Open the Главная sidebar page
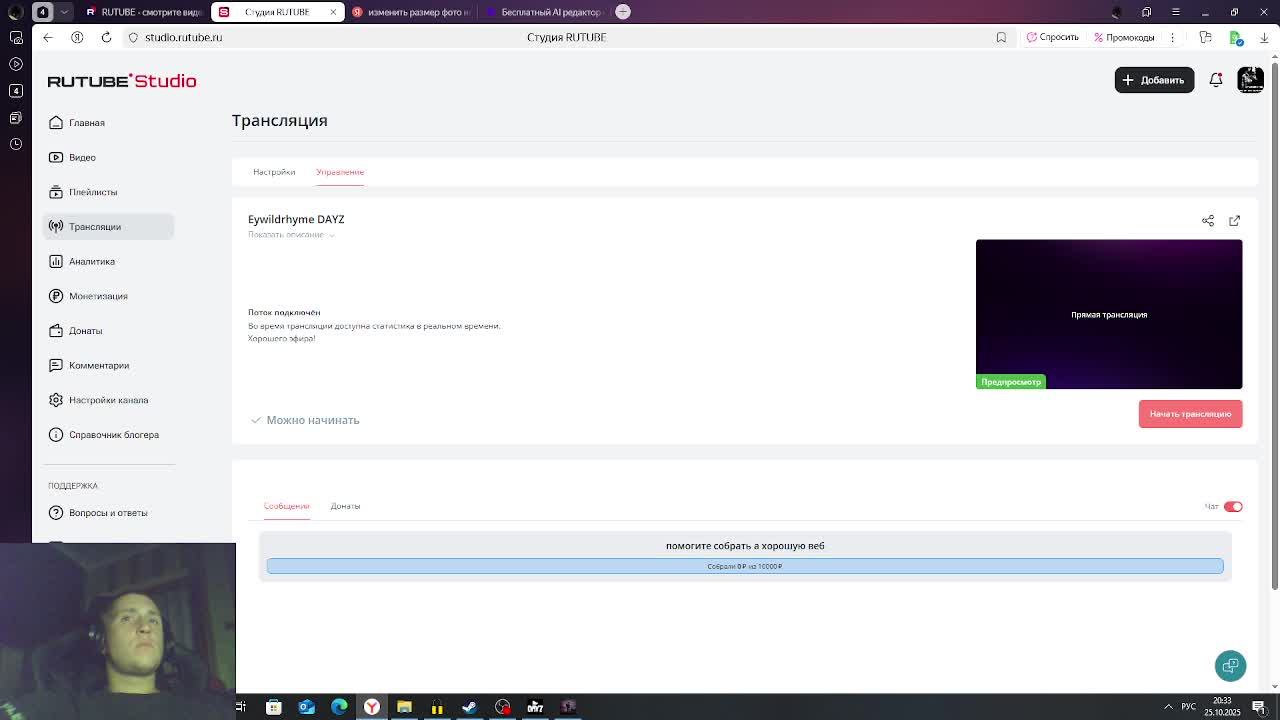 pos(108,122)
